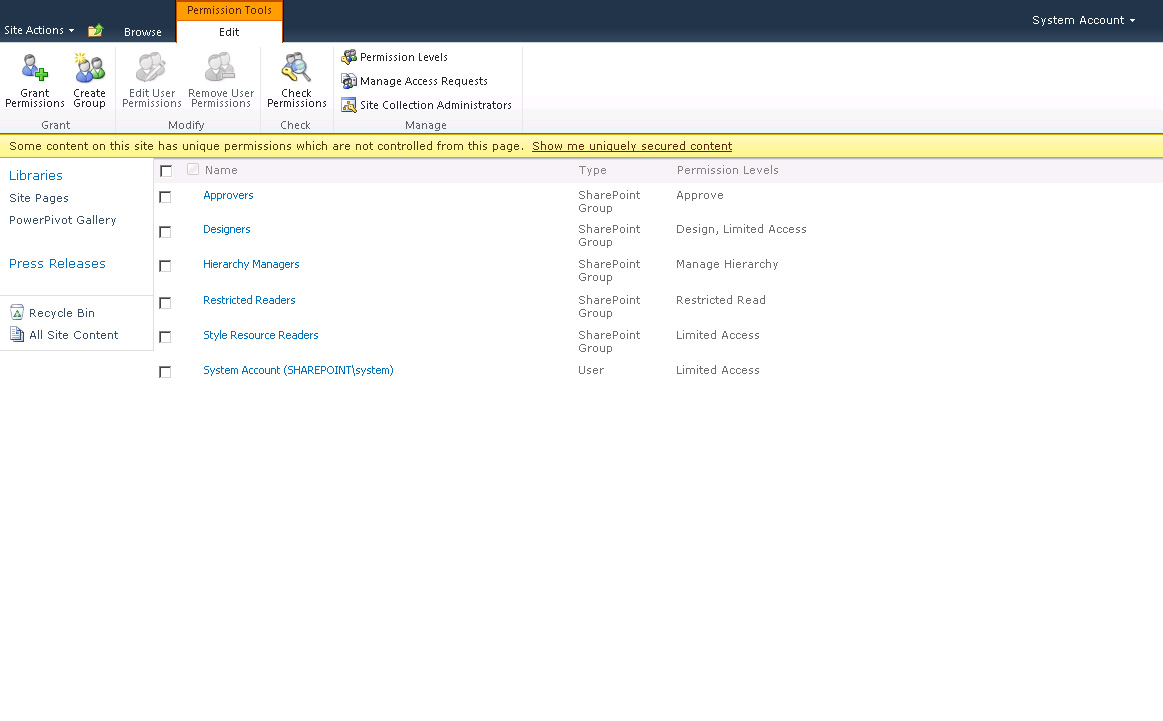Go to Press Releases in the sidebar
Screen dimensions: 1163x721
pos(57,263)
